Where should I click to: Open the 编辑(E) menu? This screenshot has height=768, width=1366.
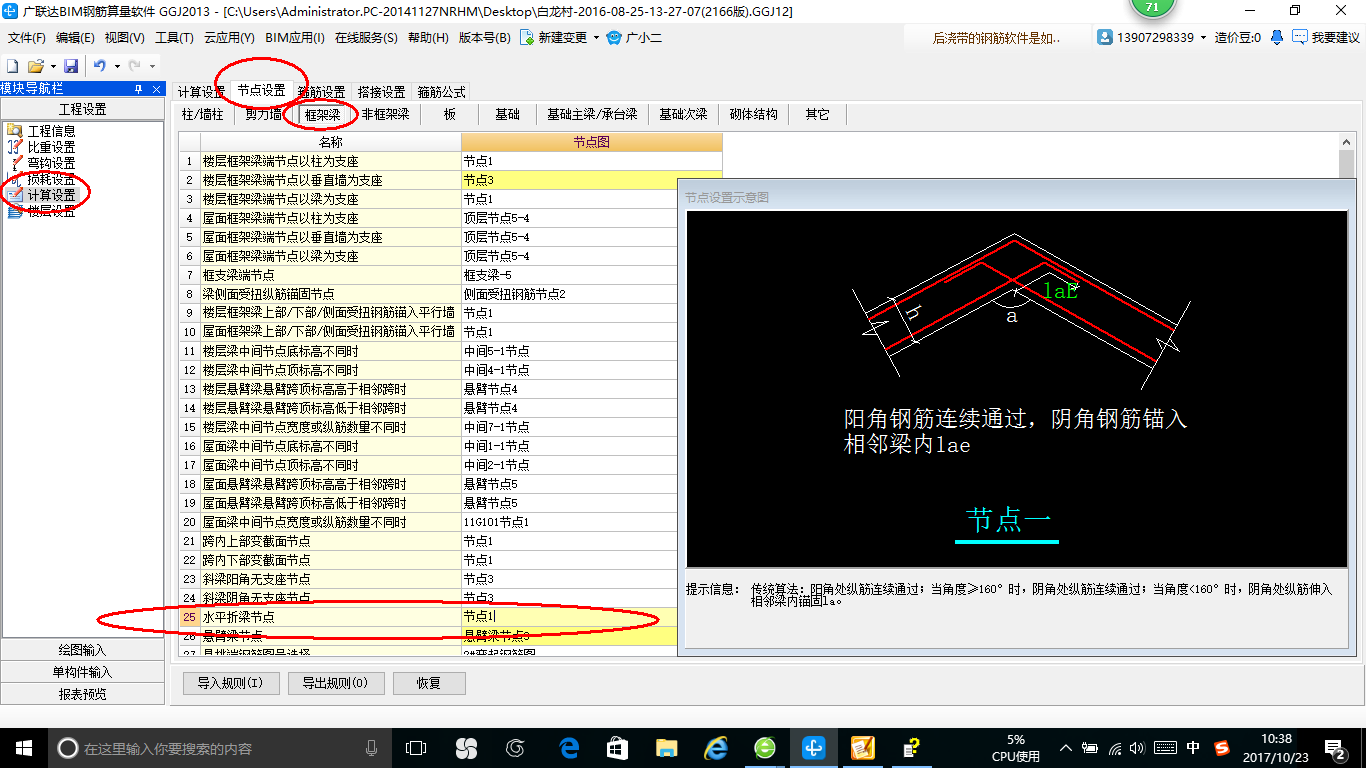pyautogui.click(x=75, y=38)
